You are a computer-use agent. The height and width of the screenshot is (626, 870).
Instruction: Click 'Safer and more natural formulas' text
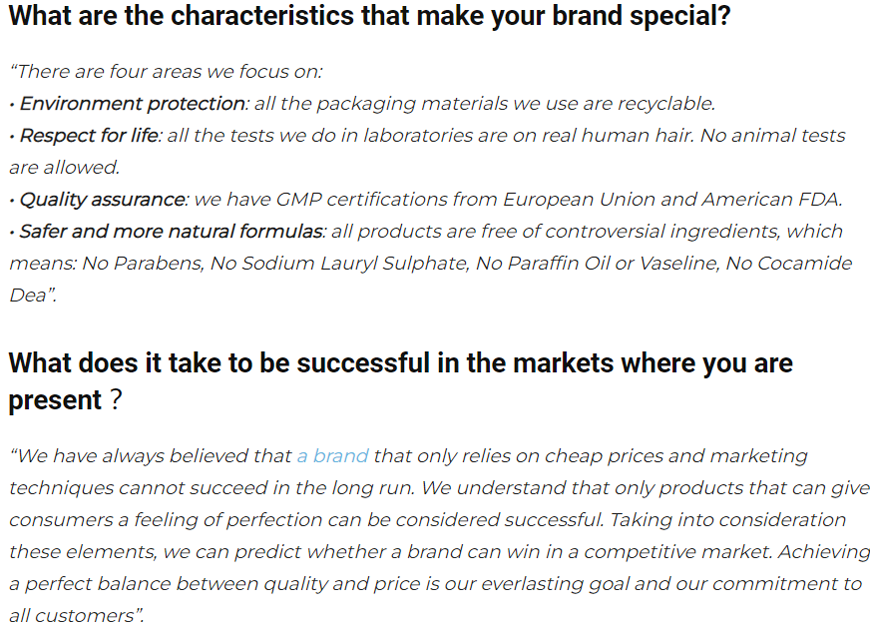click(x=171, y=231)
